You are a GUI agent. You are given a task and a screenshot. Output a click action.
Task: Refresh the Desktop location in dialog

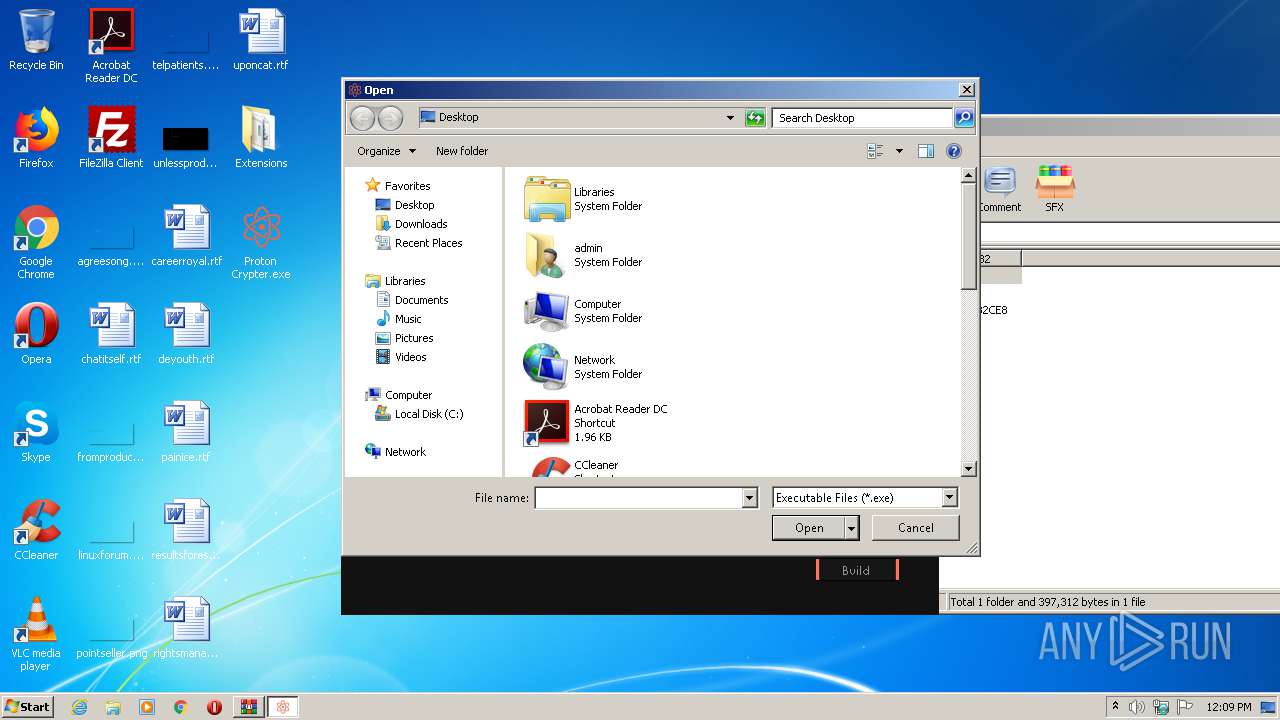pos(756,118)
